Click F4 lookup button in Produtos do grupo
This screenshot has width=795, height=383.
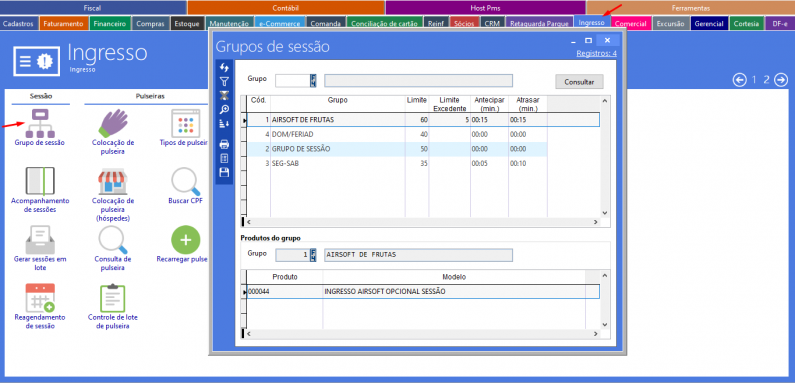tap(313, 254)
